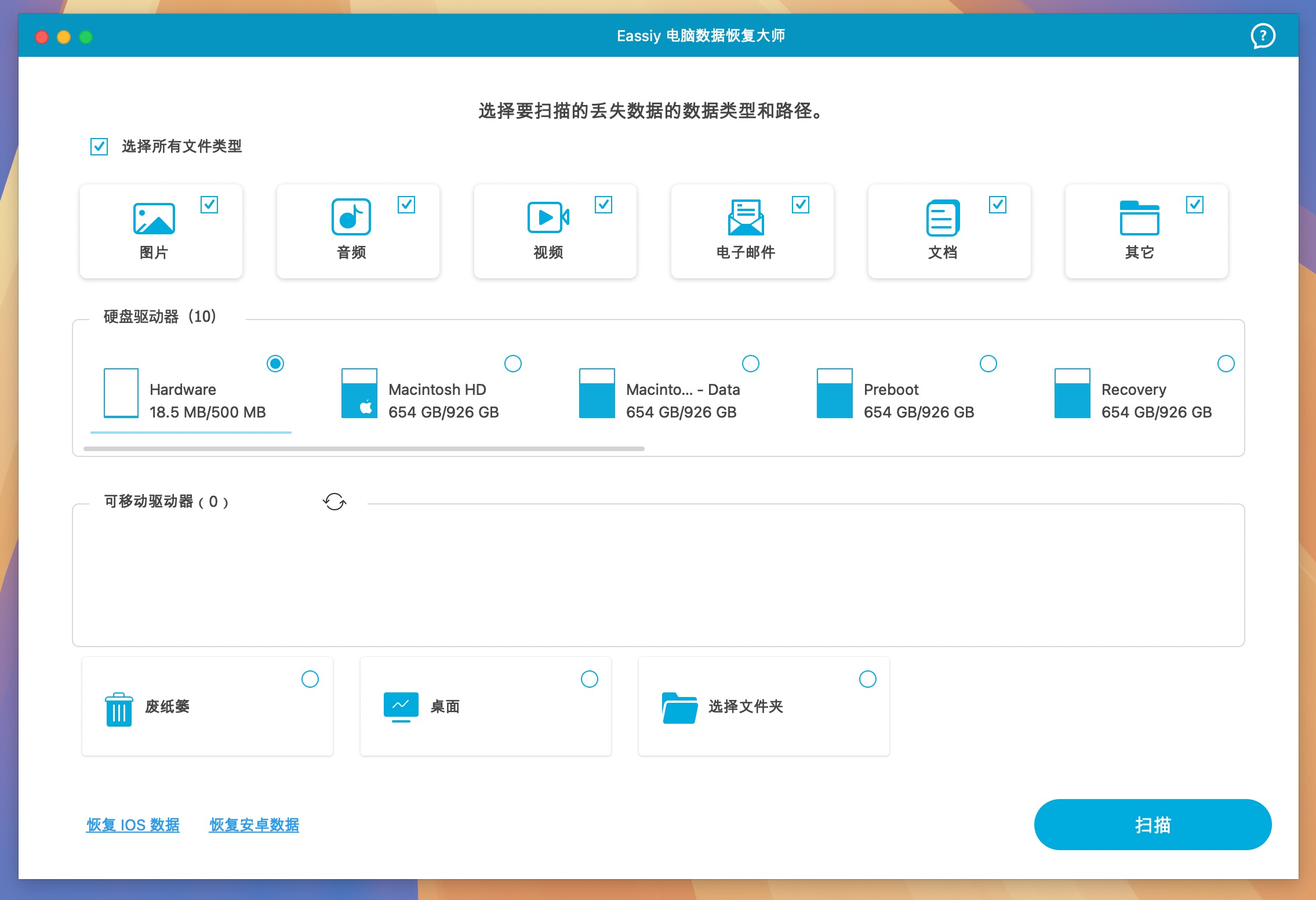This screenshot has width=1316, height=900.
Task: Click the 桌面 desktop monitor icon
Action: [401, 707]
